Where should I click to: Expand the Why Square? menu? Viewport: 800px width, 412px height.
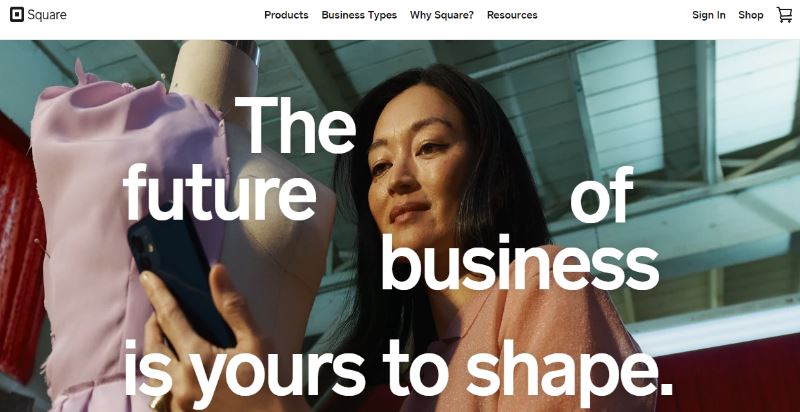pos(442,15)
